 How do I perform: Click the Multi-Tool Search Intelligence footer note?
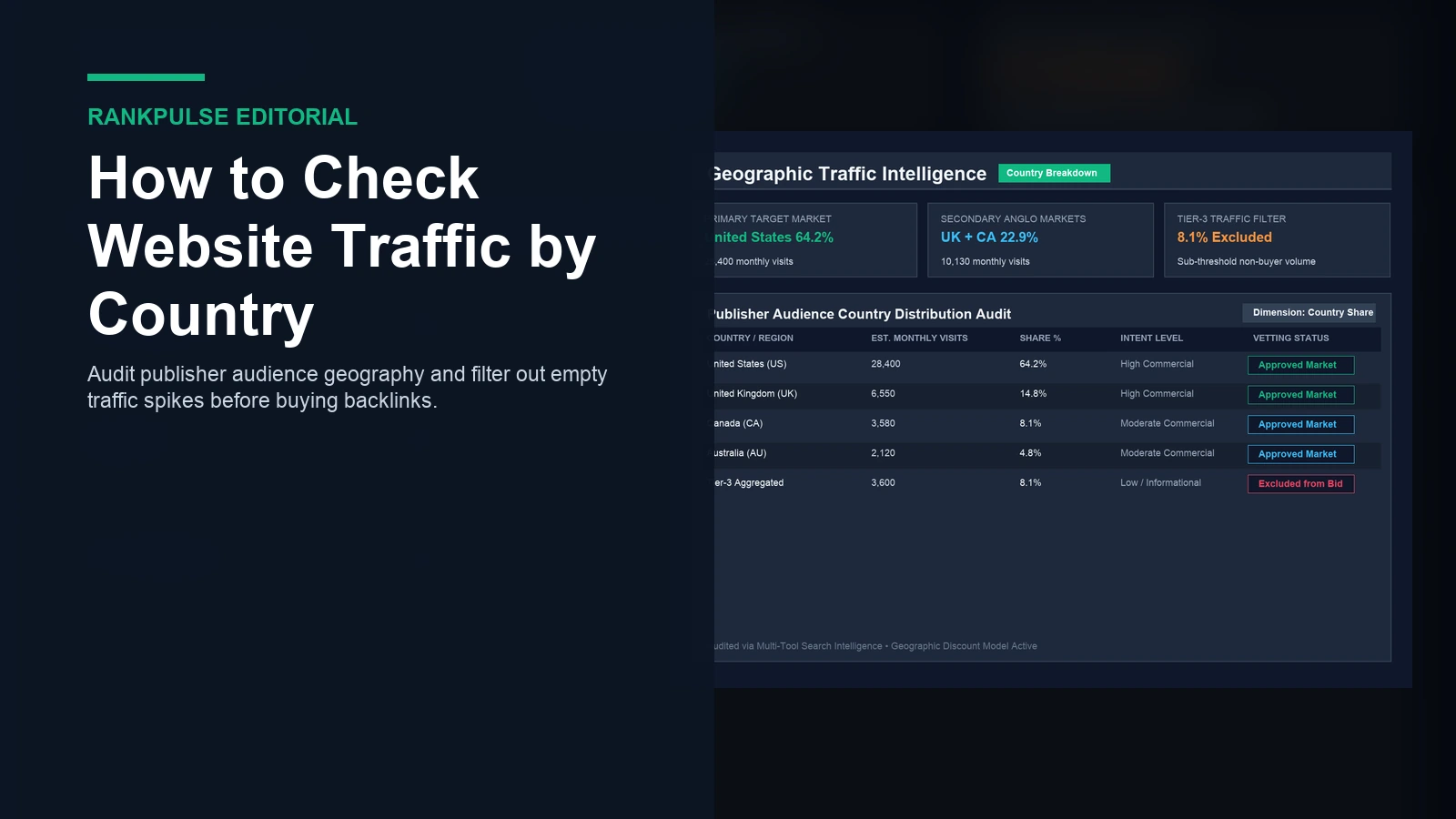click(875, 646)
